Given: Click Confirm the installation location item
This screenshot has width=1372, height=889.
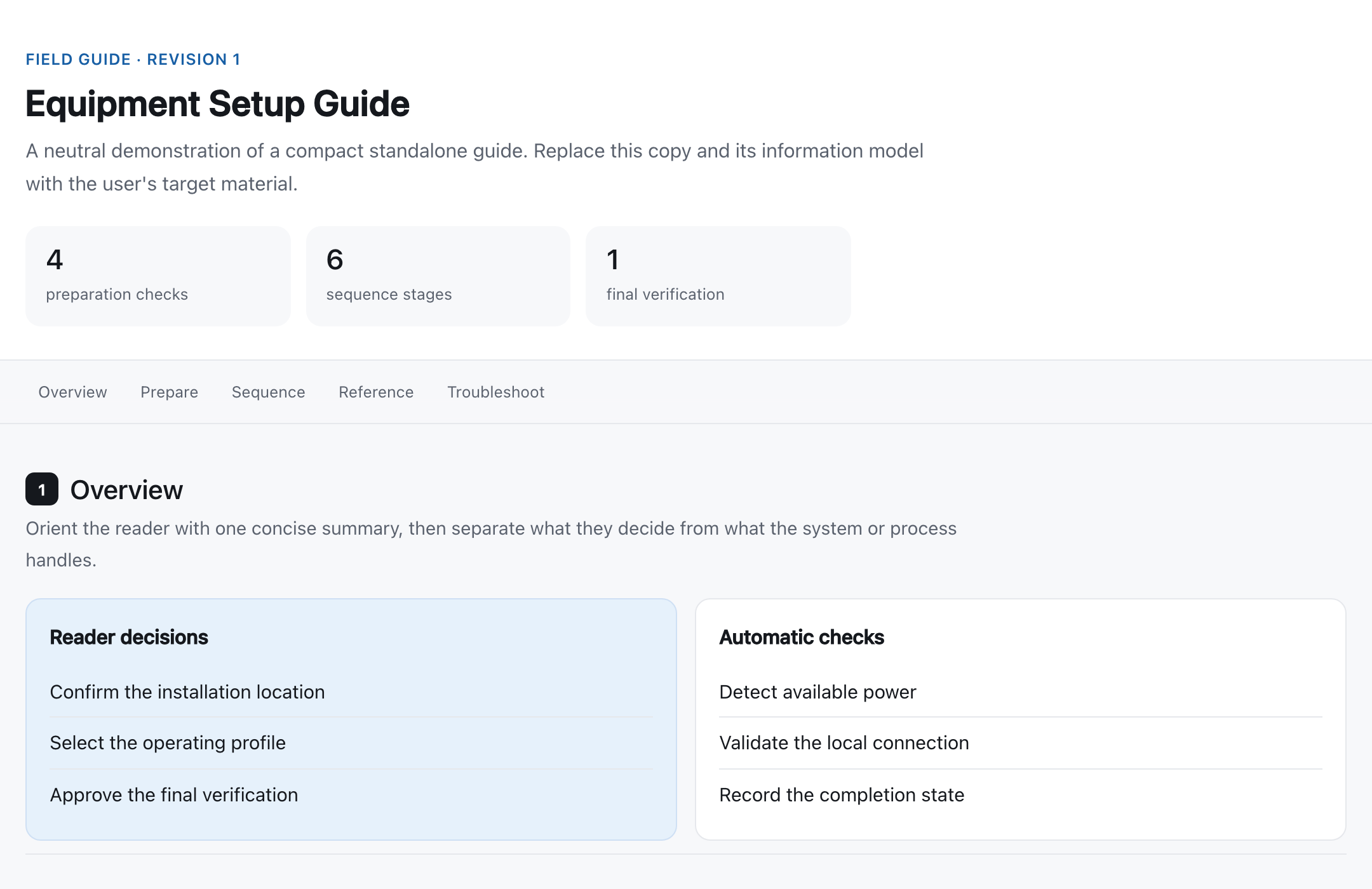Looking at the screenshot, I should (351, 692).
